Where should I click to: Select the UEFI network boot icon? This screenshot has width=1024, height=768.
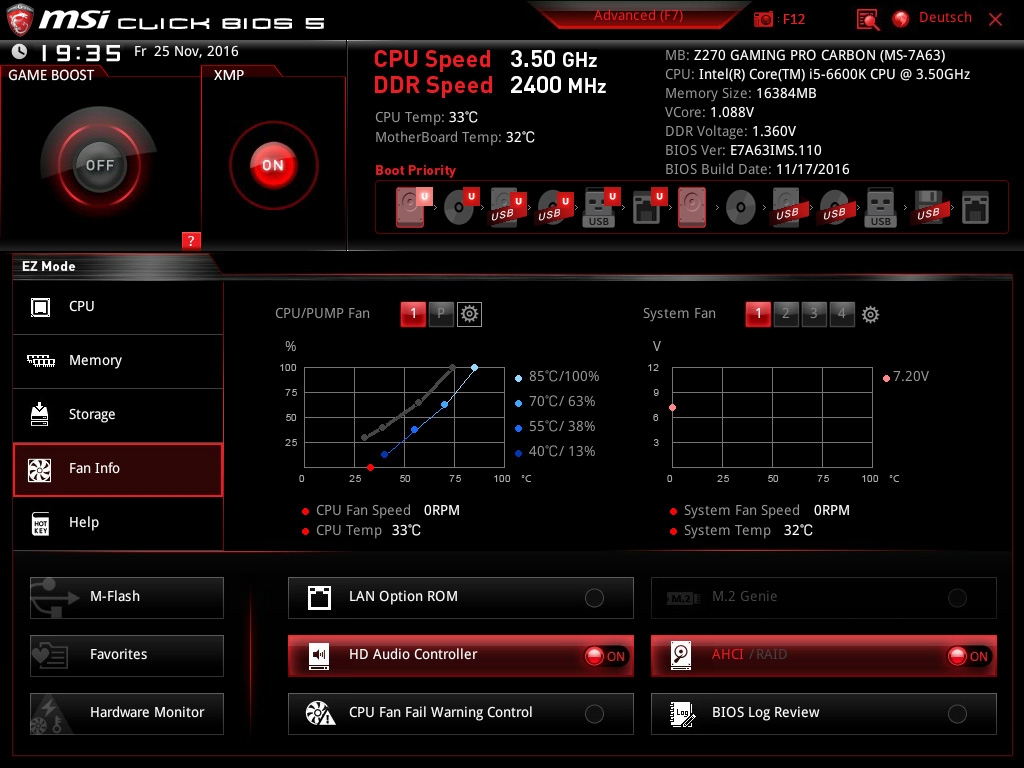tap(648, 207)
